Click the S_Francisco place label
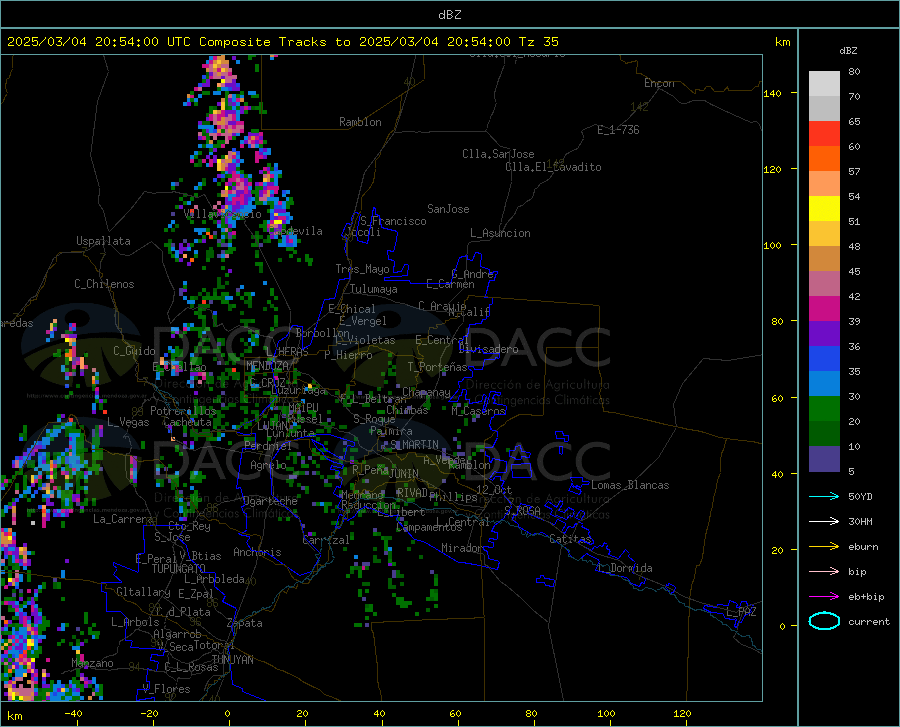The height and width of the screenshot is (727, 900). (393, 221)
